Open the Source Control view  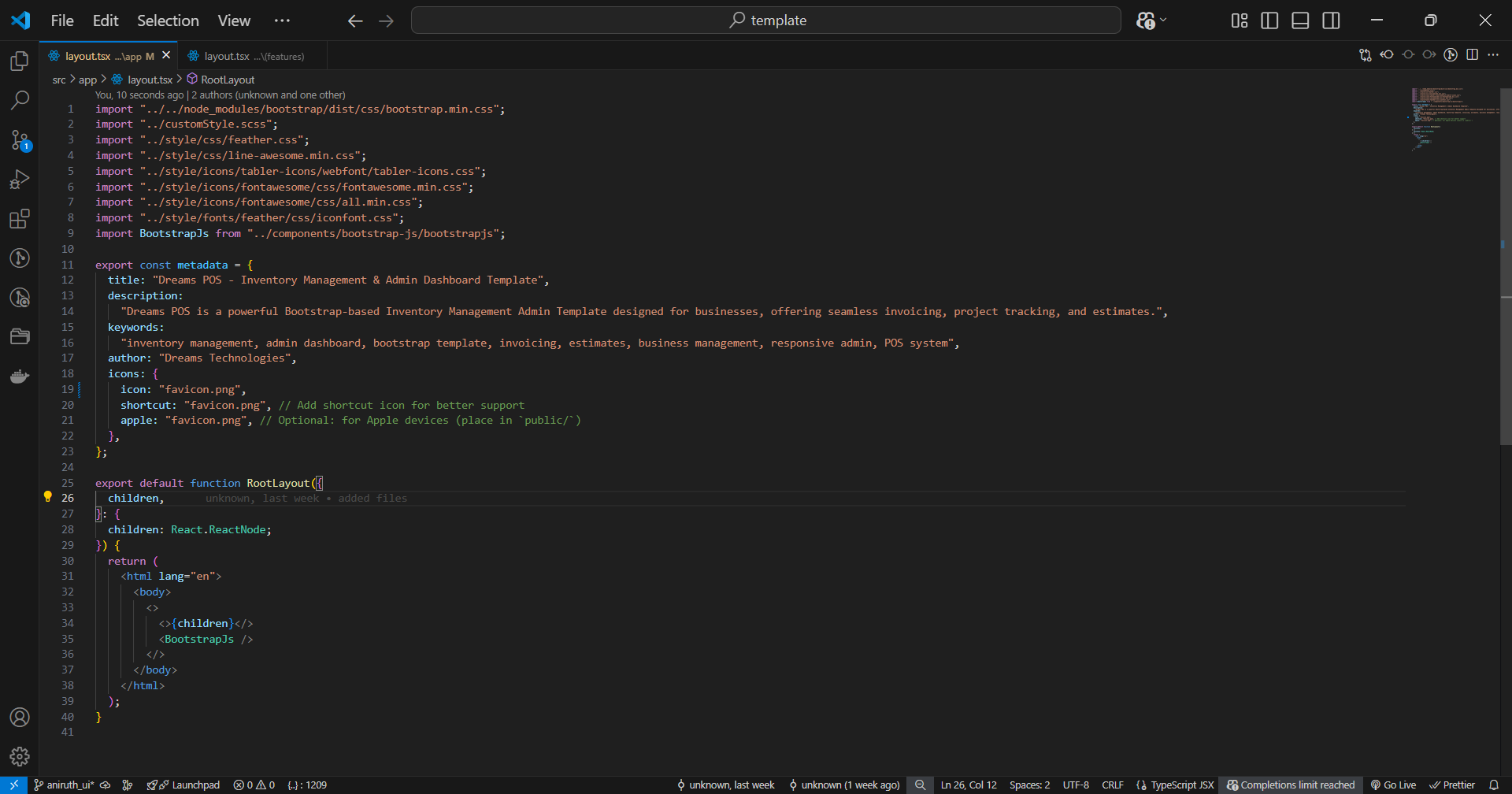click(x=20, y=140)
